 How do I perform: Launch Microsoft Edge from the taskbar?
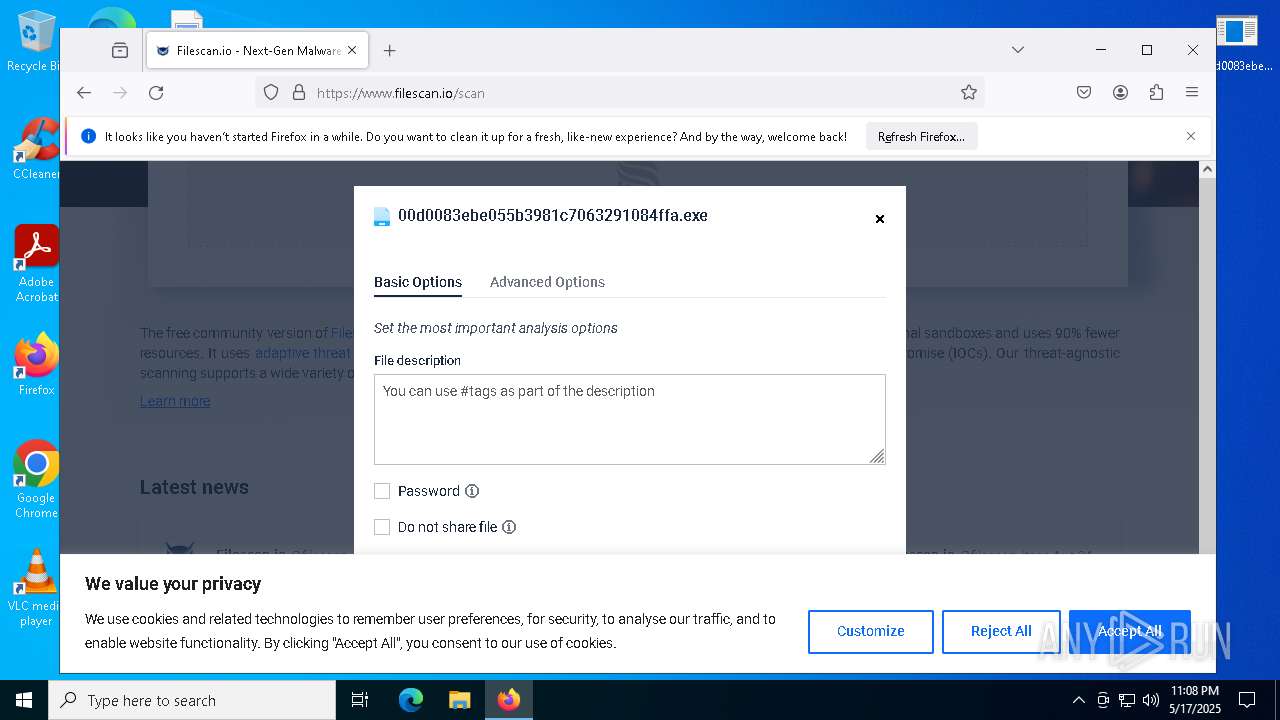tap(411, 700)
